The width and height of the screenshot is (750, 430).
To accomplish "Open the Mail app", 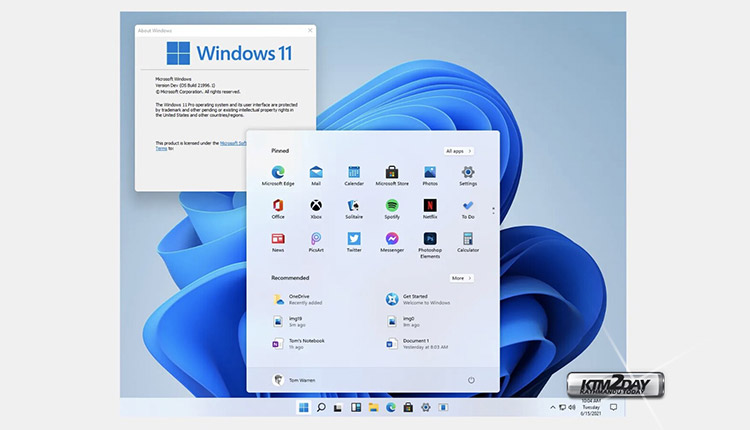I will click(316, 176).
